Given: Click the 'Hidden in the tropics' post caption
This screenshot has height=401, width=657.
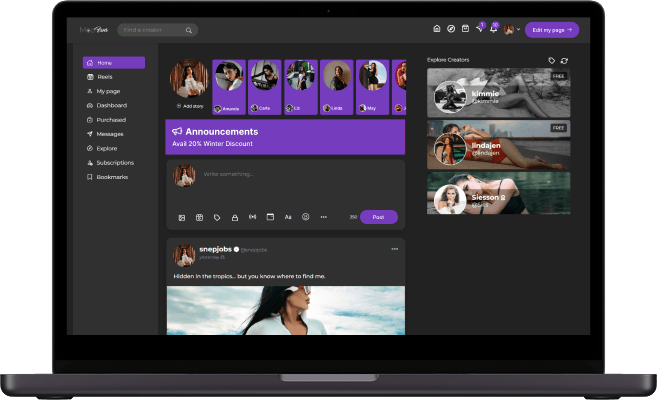Looking at the screenshot, I should [x=249, y=276].
